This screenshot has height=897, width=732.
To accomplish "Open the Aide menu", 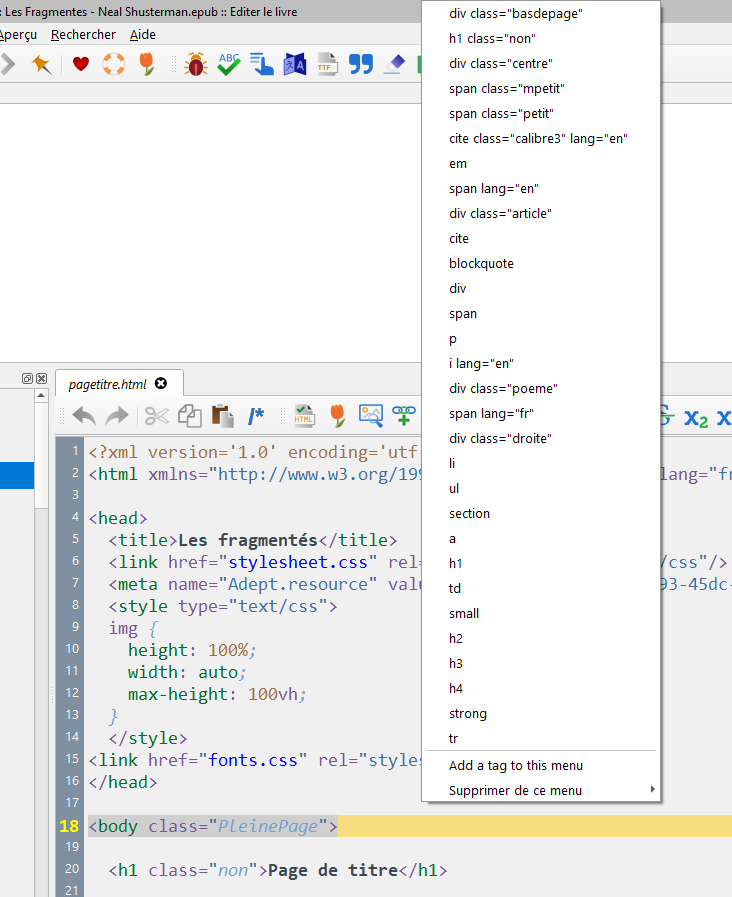I will tap(142, 34).
